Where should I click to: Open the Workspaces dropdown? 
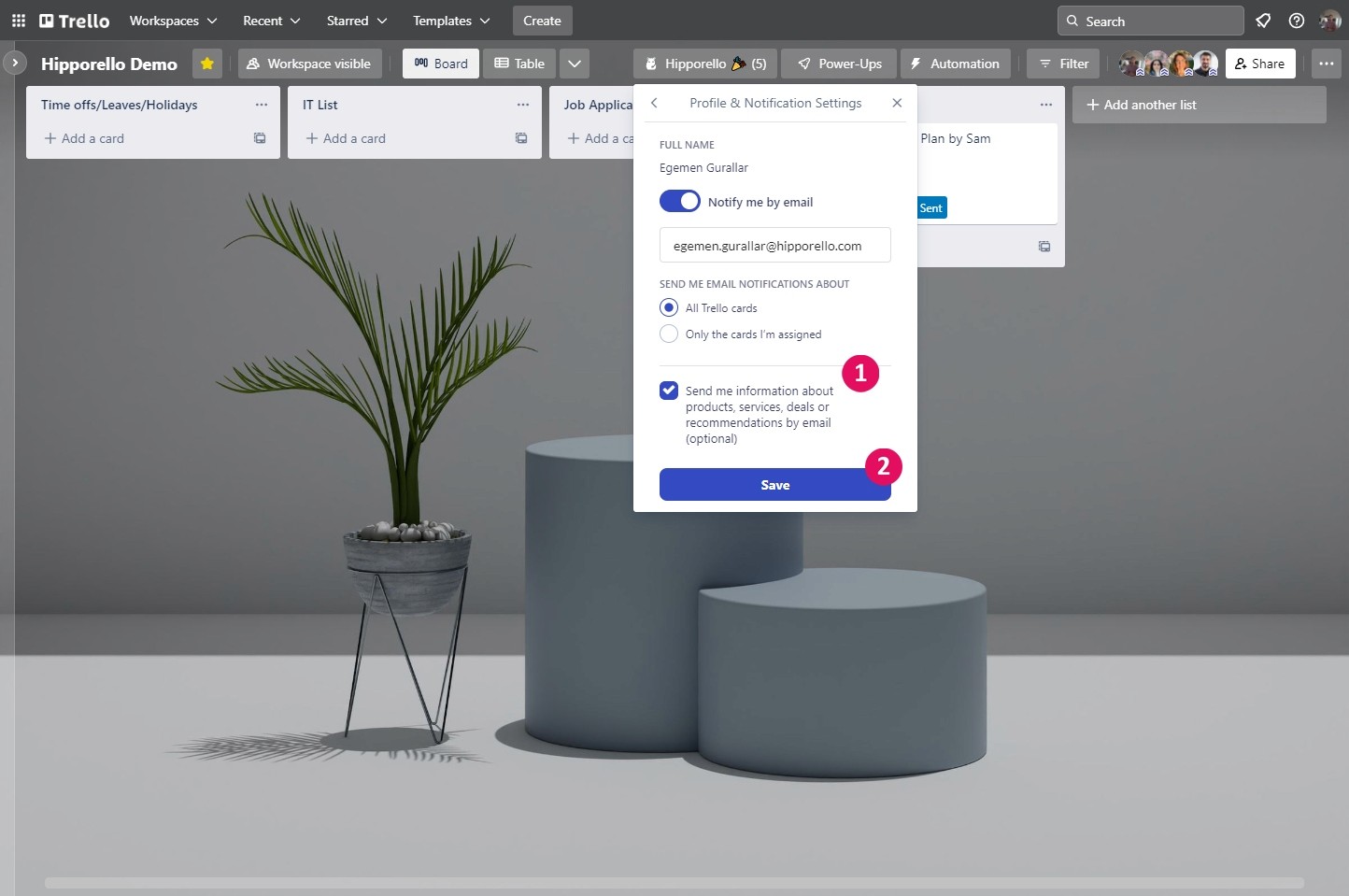coord(173,21)
